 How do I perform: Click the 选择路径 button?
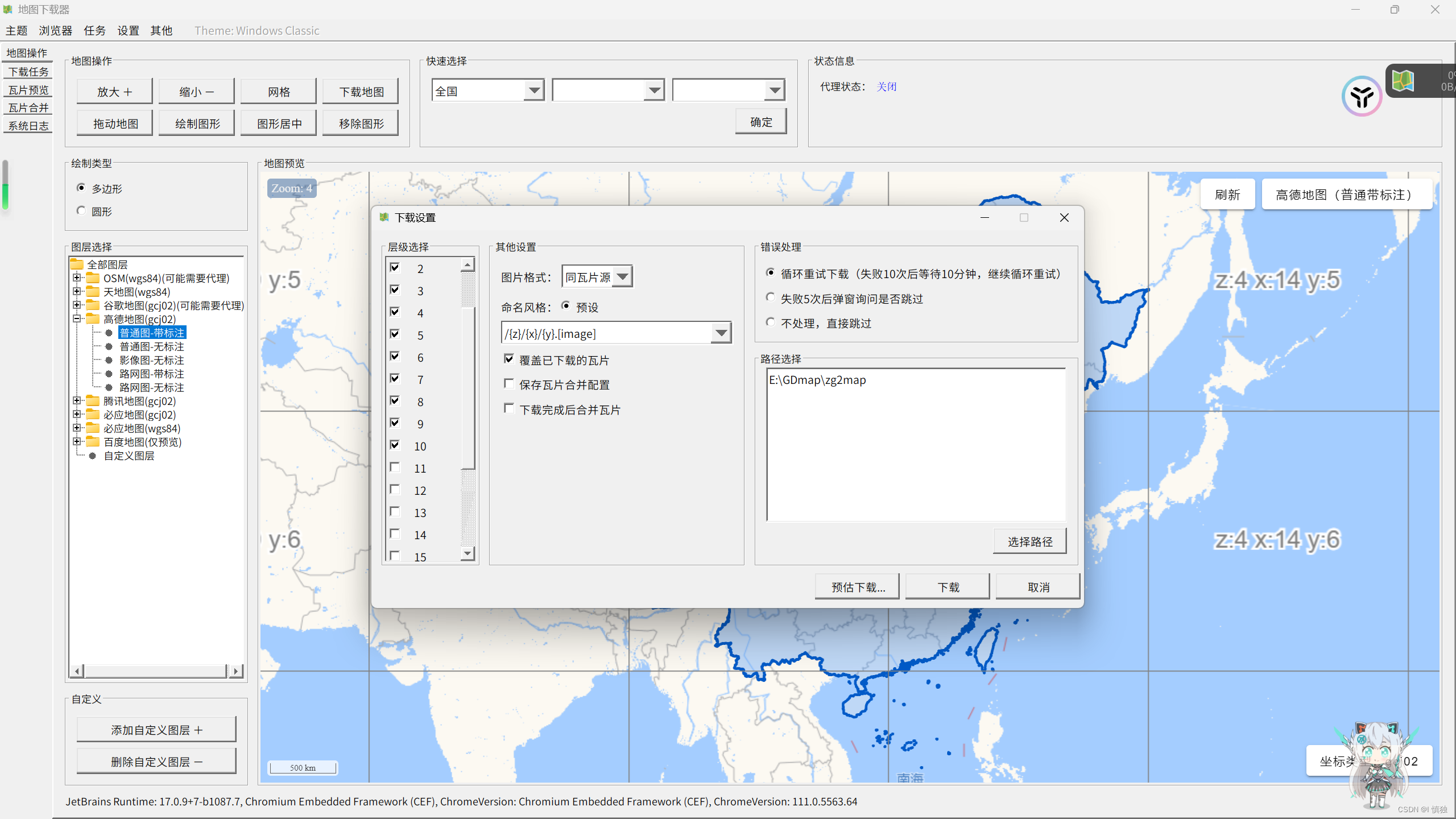click(x=1029, y=541)
